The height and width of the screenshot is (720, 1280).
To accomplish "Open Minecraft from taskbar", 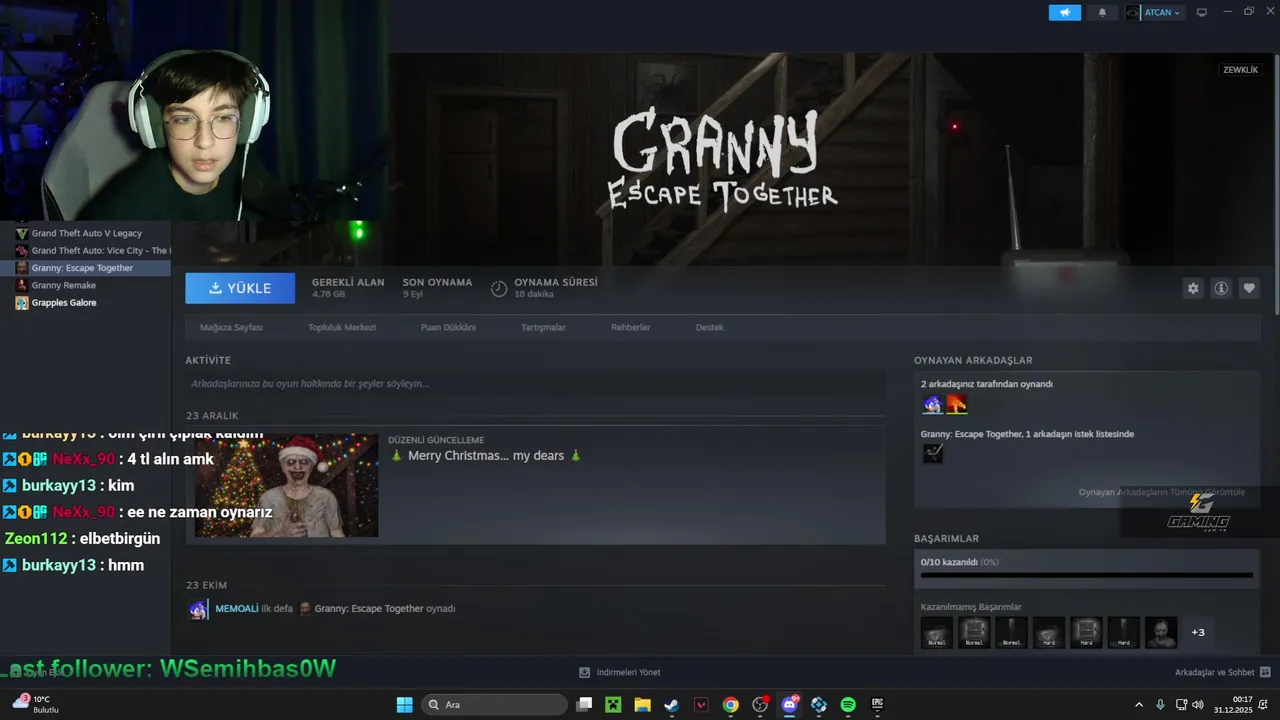I will (x=613, y=705).
